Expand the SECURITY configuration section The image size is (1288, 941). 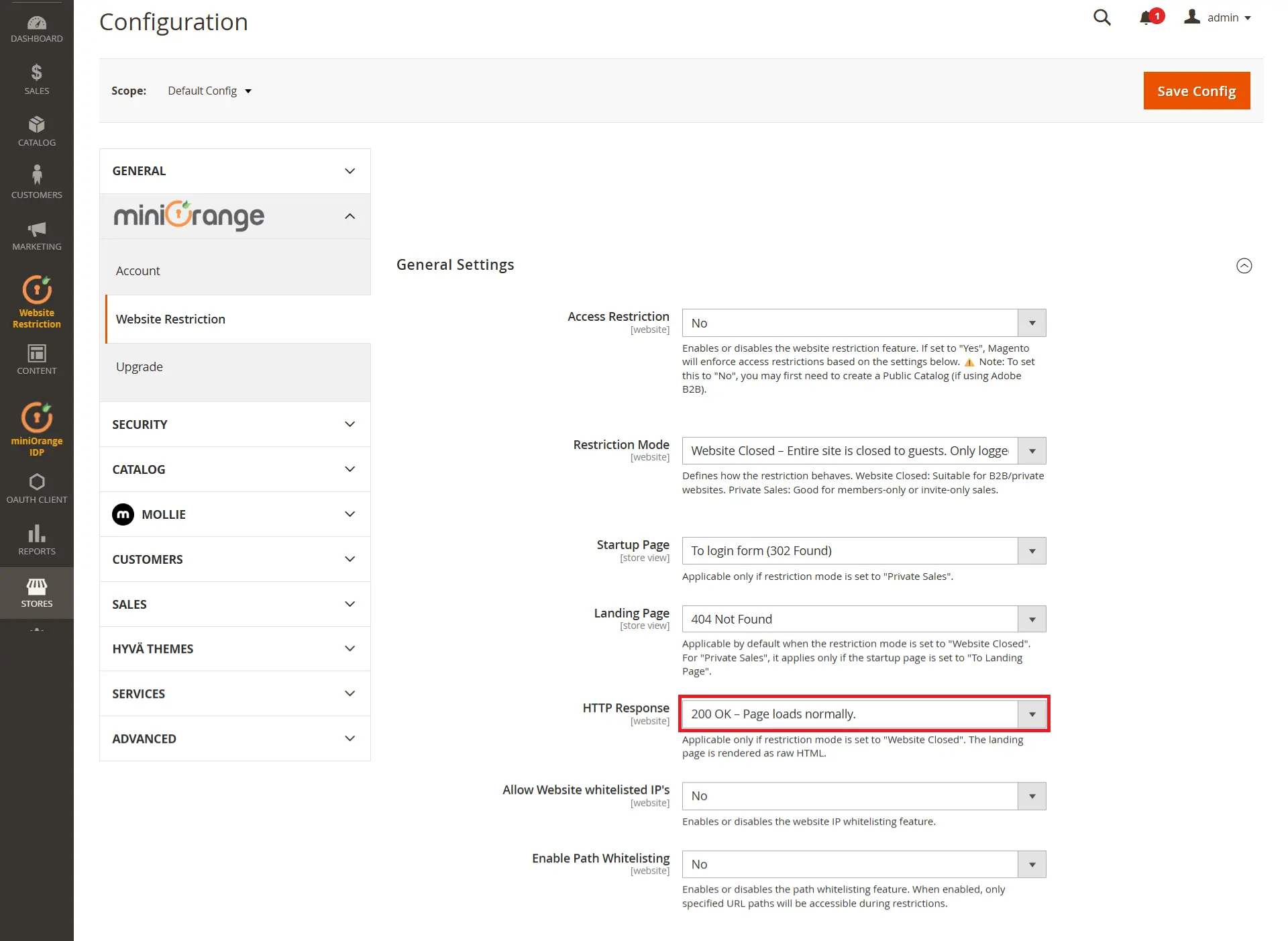(234, 424)
